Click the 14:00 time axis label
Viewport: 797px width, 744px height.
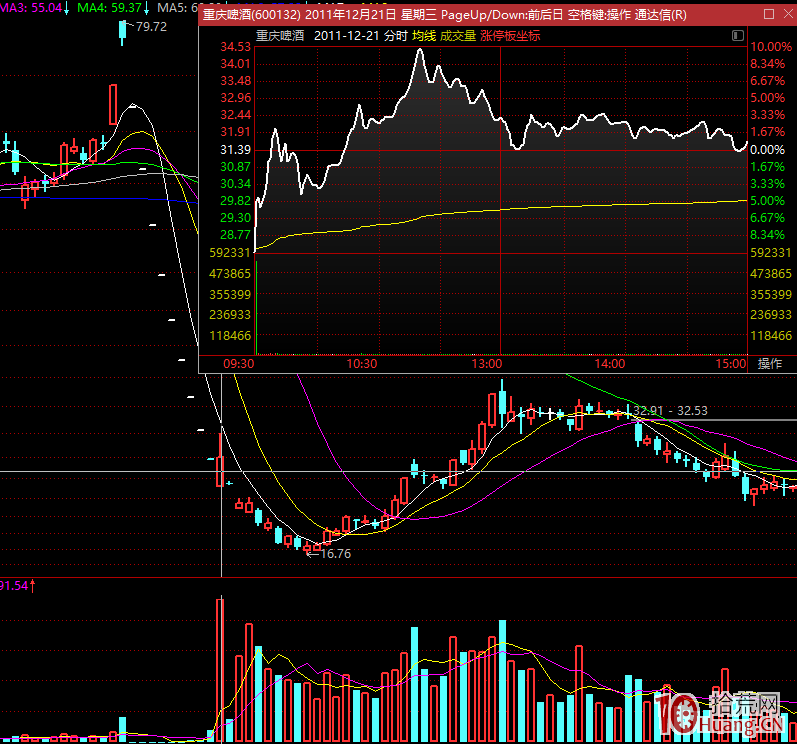(609, 364)
